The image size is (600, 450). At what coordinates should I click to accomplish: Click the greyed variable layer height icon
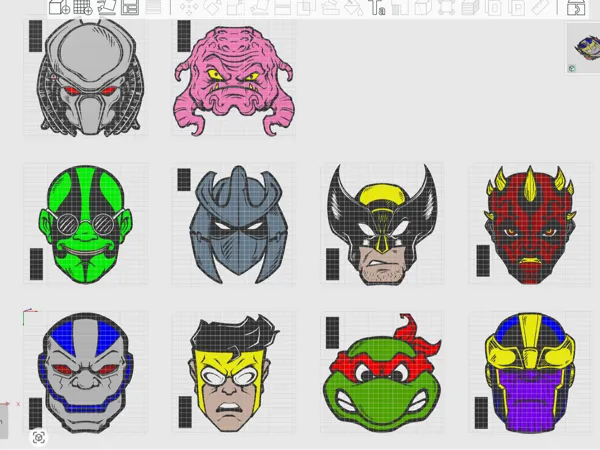click(x=153, y=7)
